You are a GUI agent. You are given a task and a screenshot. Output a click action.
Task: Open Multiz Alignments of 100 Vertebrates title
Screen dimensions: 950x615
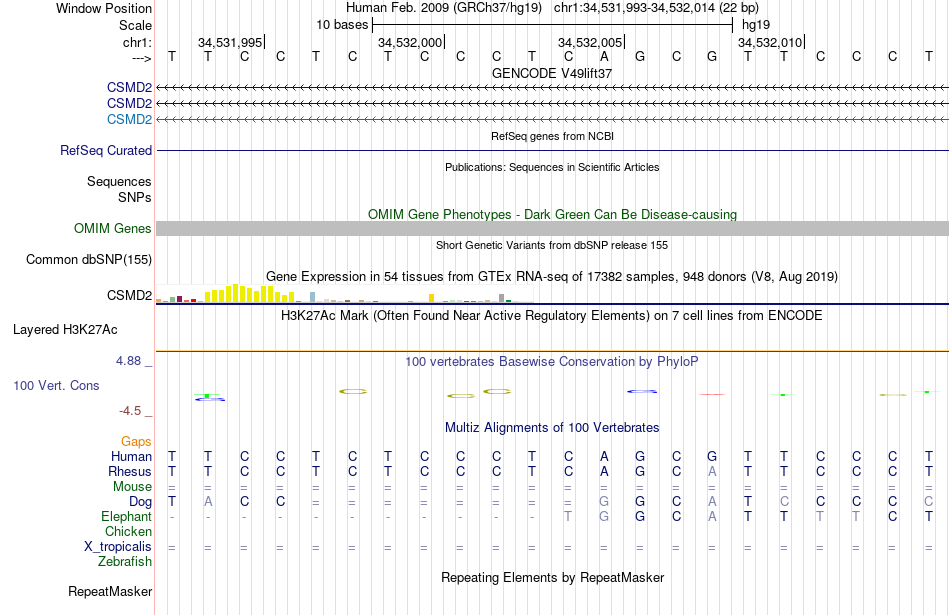[552, 428]
